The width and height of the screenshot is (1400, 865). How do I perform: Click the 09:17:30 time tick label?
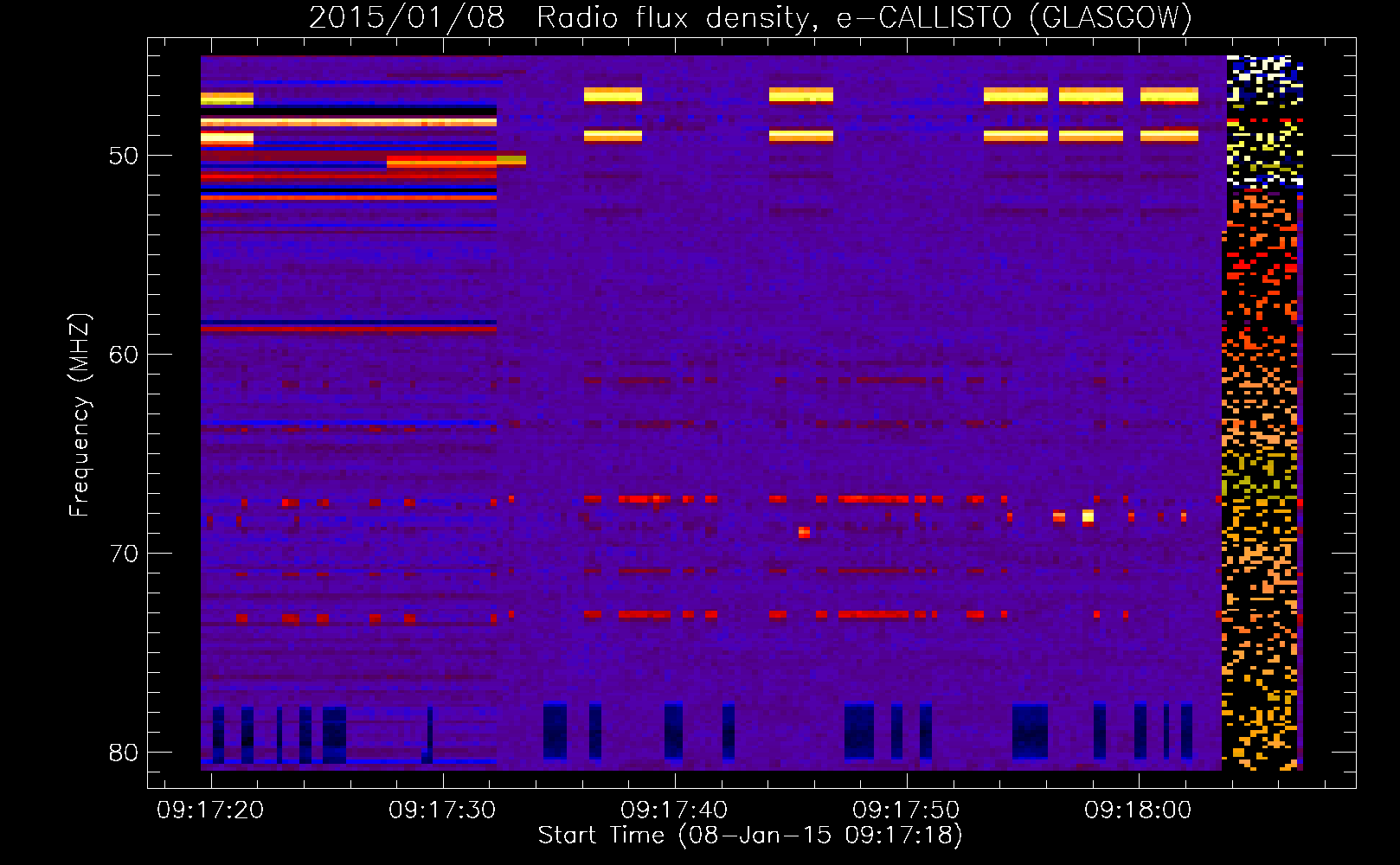tap(442, 811)
